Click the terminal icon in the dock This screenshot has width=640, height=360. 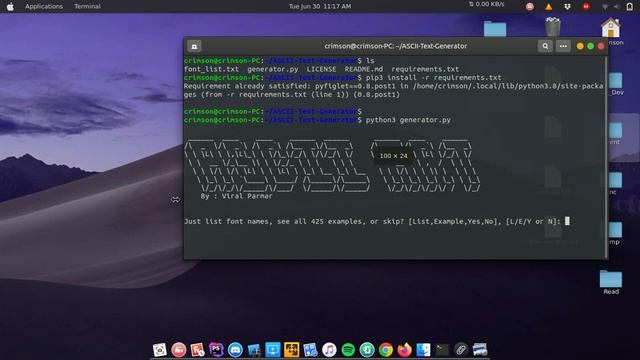pos(442,350)
